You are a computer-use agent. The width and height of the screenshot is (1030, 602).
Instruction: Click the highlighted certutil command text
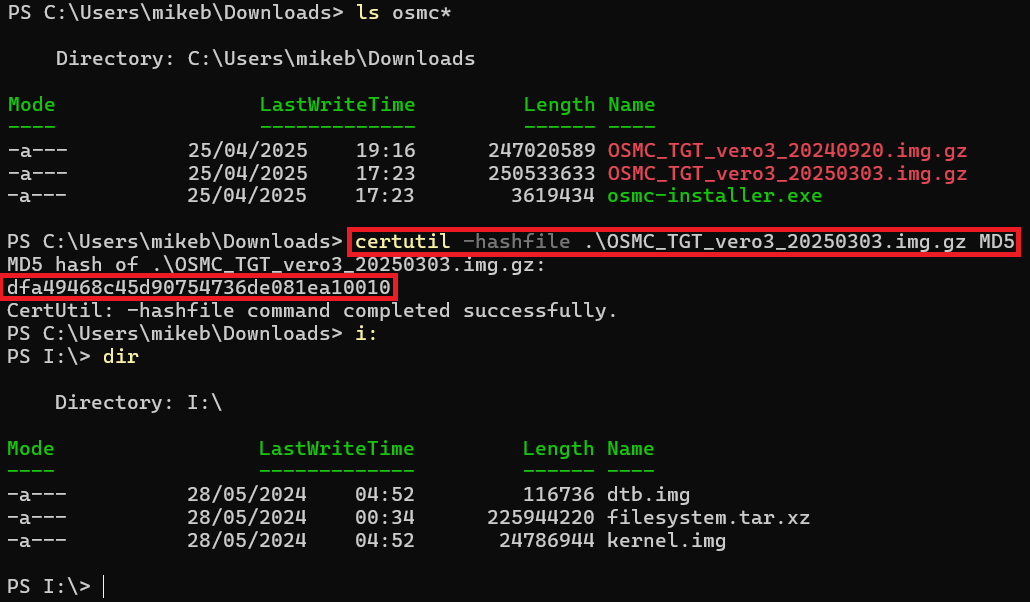point(684,242)
